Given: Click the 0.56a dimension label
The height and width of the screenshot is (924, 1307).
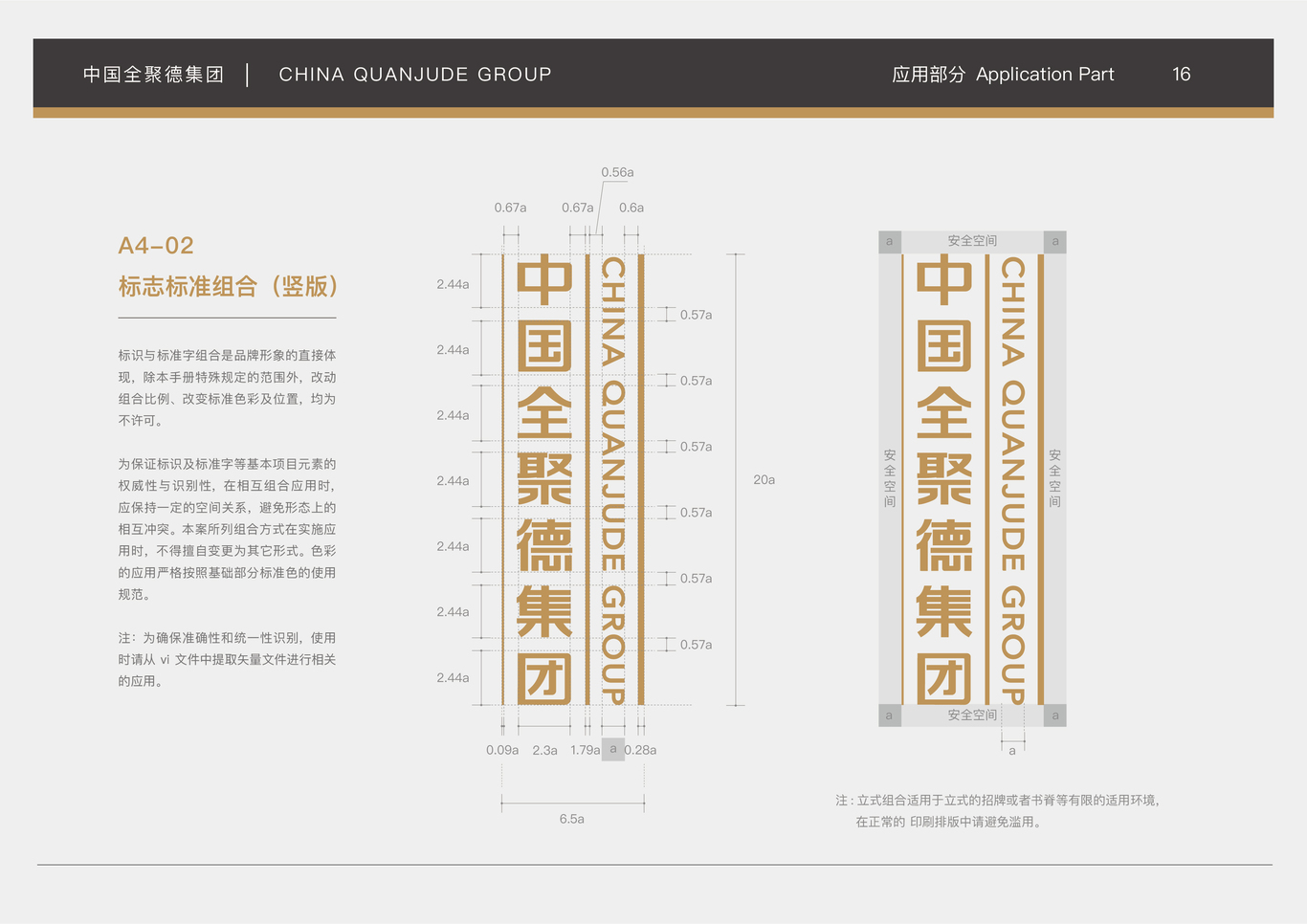Looking at the screenshot, I should click(x=617, y=172).
